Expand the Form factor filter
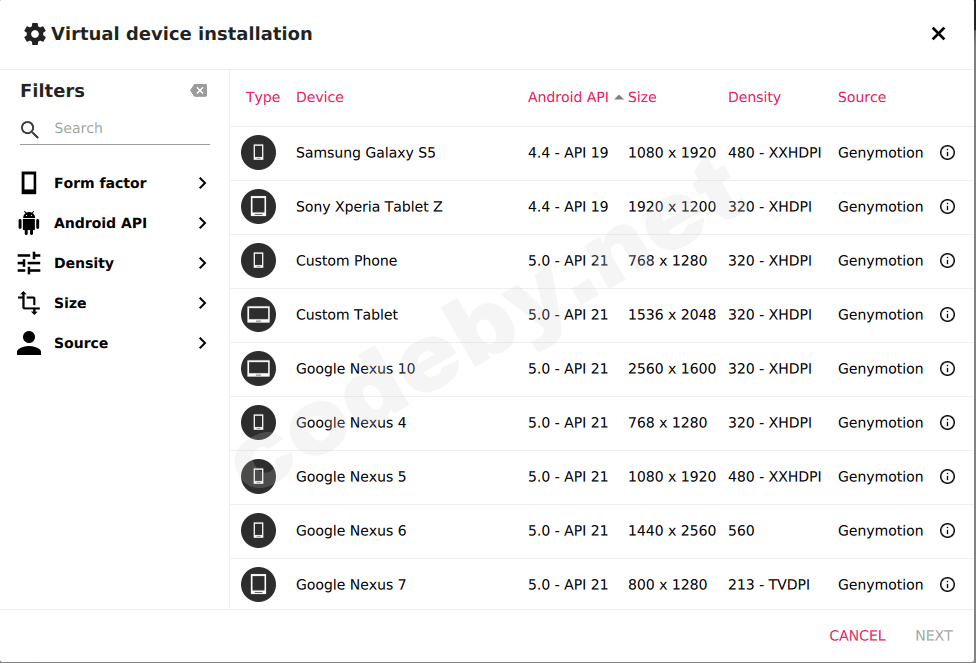The image size is (976, 663). pos(114,183)
